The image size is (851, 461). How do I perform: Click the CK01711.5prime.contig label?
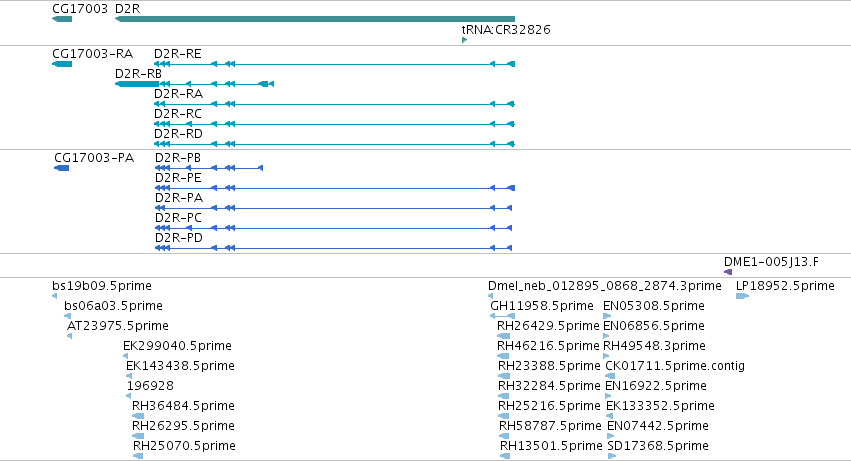pos(675,366)
